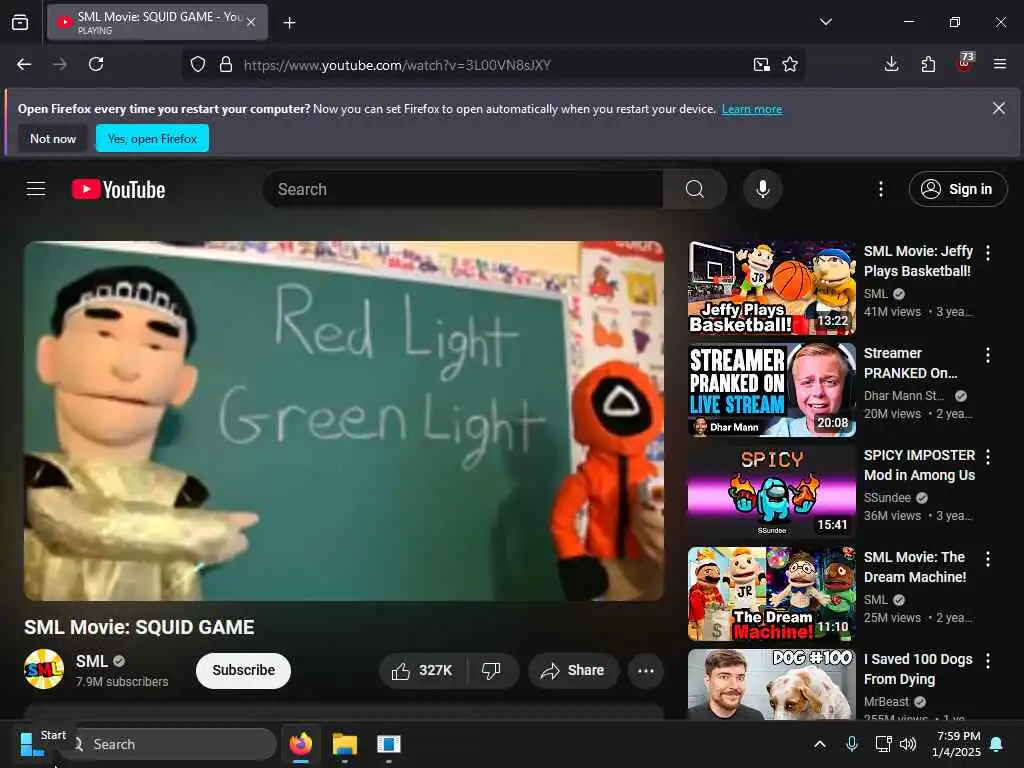Open SPICY IMPOSTER Mod in Among Us title
This screenshot has width=1024, height=768.
pyautogui.click(x=920, y=465)
